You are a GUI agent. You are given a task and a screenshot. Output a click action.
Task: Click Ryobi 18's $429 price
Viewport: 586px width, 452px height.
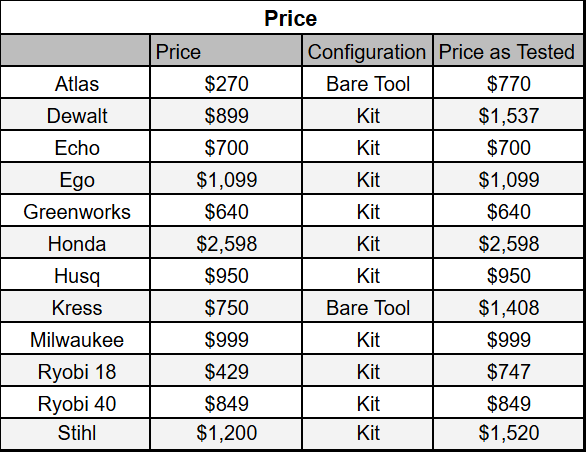(x=226, y=372)
